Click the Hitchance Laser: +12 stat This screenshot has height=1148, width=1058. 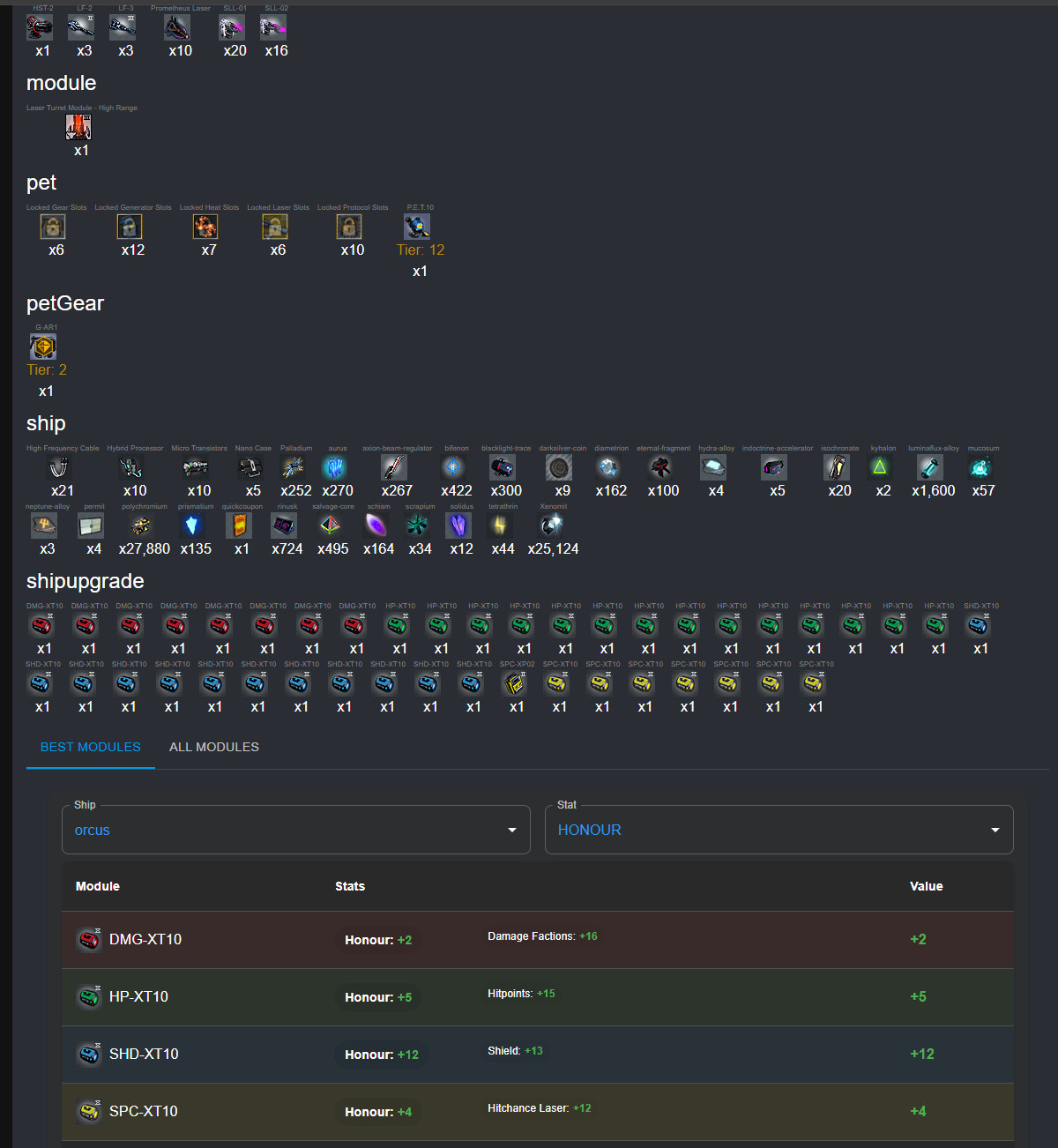click(540, 1108)
